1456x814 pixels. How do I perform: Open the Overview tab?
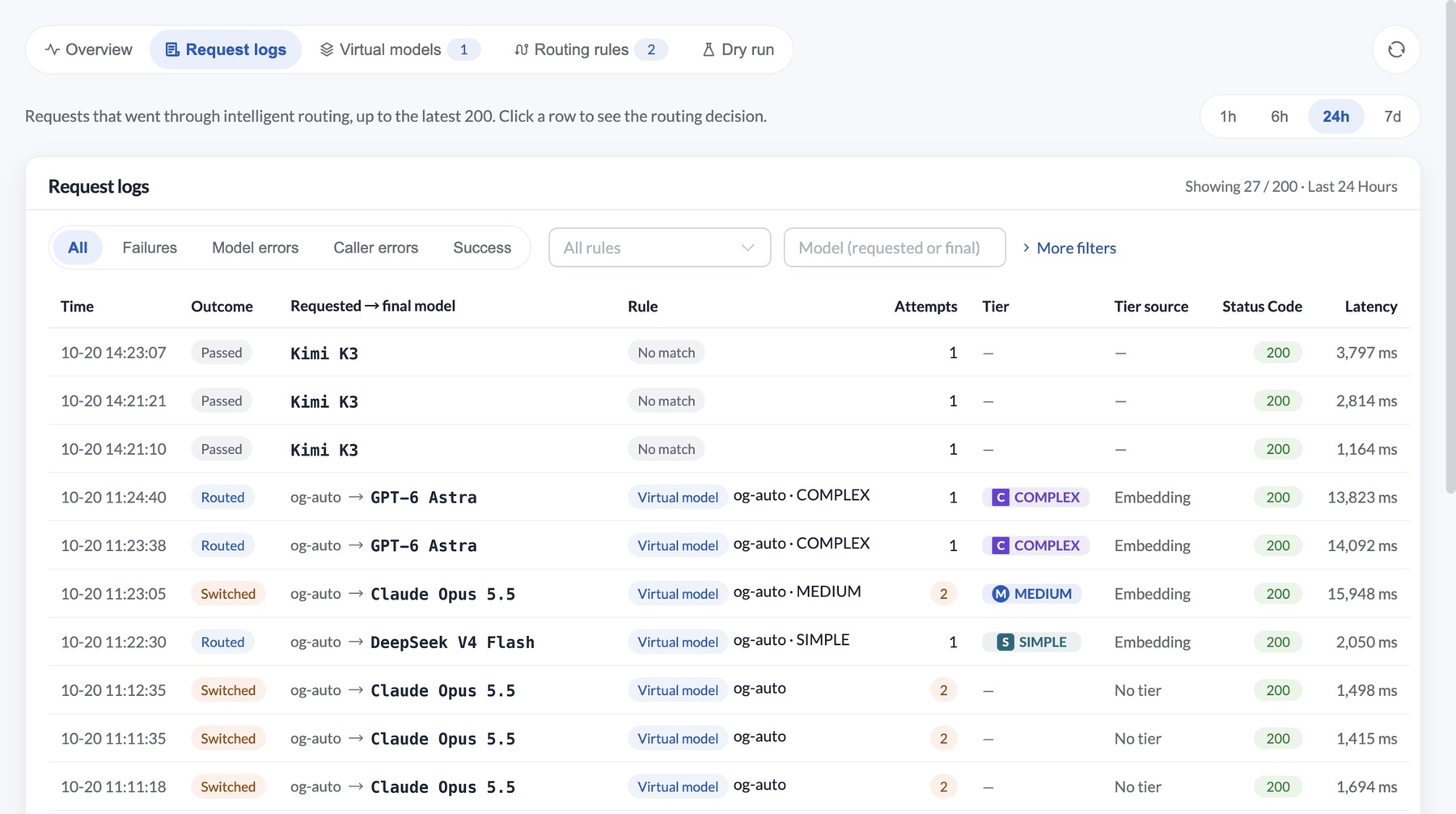[88, 49]
